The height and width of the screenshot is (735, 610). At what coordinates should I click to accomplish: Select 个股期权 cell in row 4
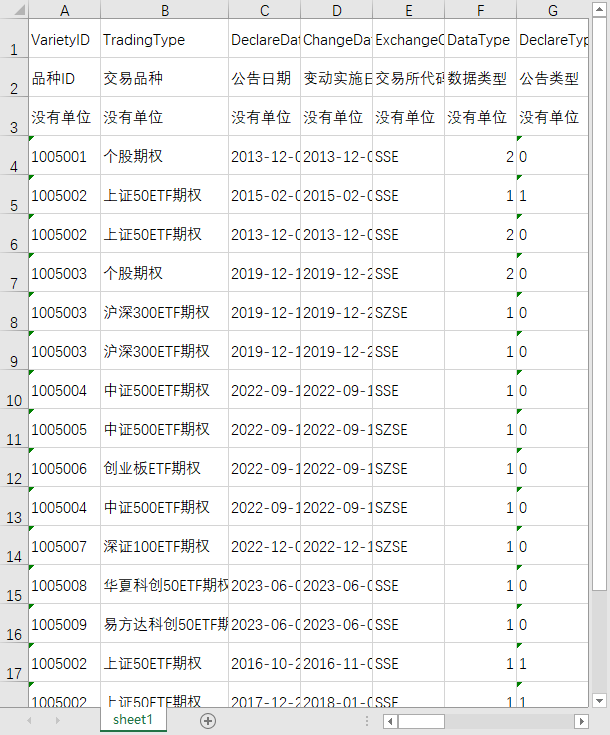pos(165,156)
